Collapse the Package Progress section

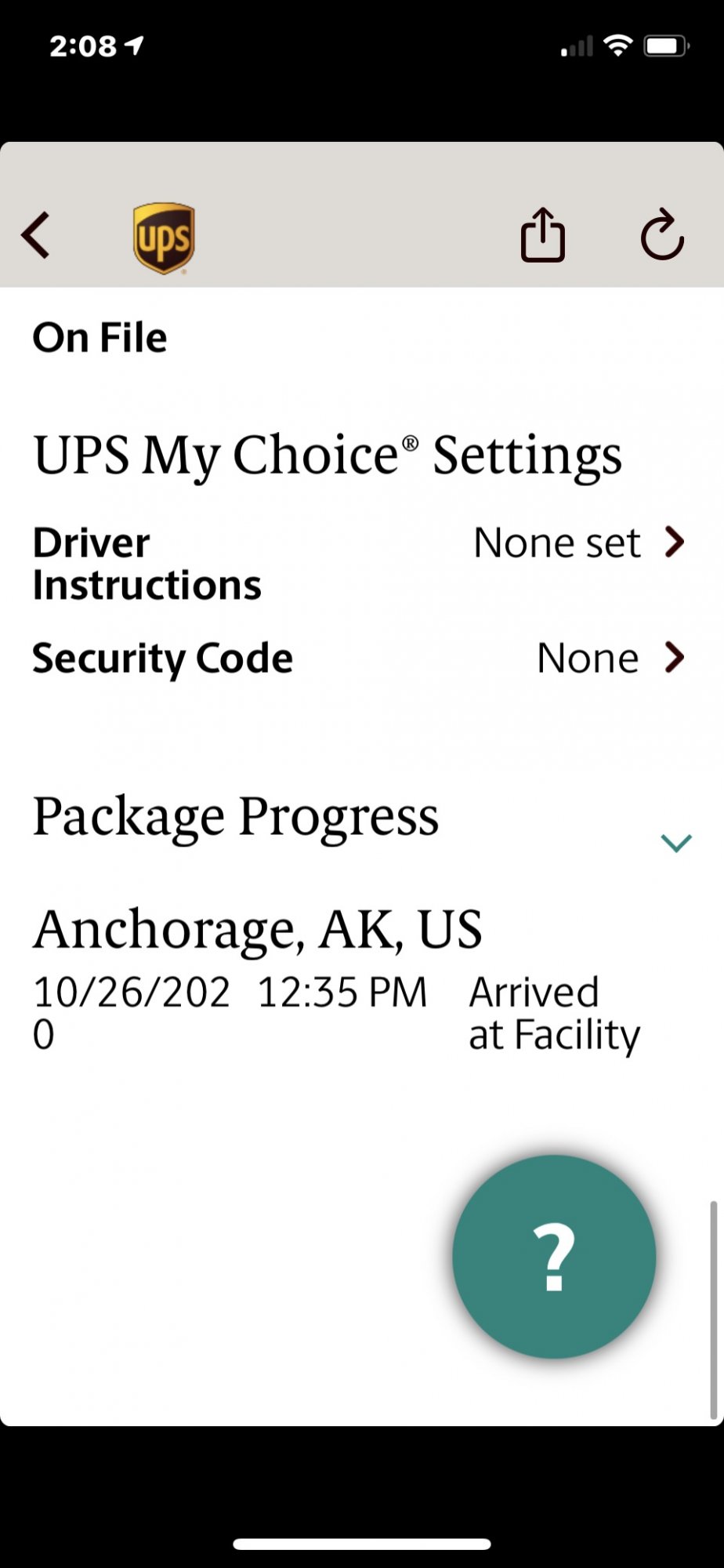[x=675, y=843]
